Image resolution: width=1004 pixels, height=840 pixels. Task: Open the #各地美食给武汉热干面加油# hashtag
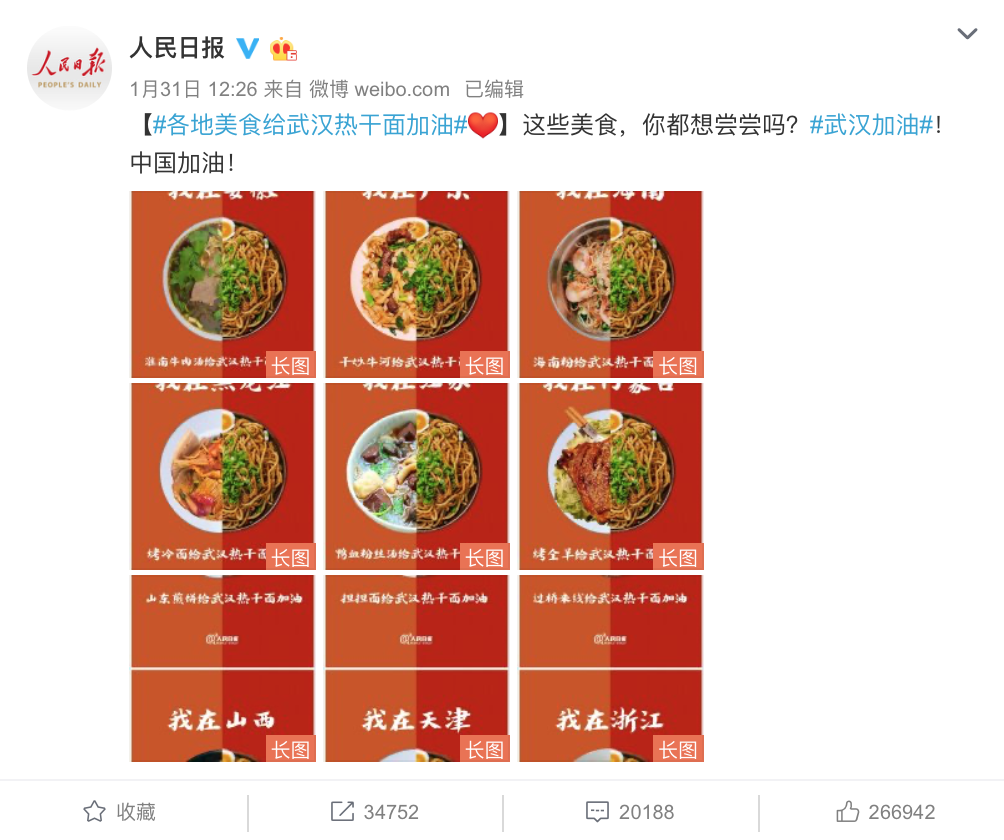[x=310, y=125]
